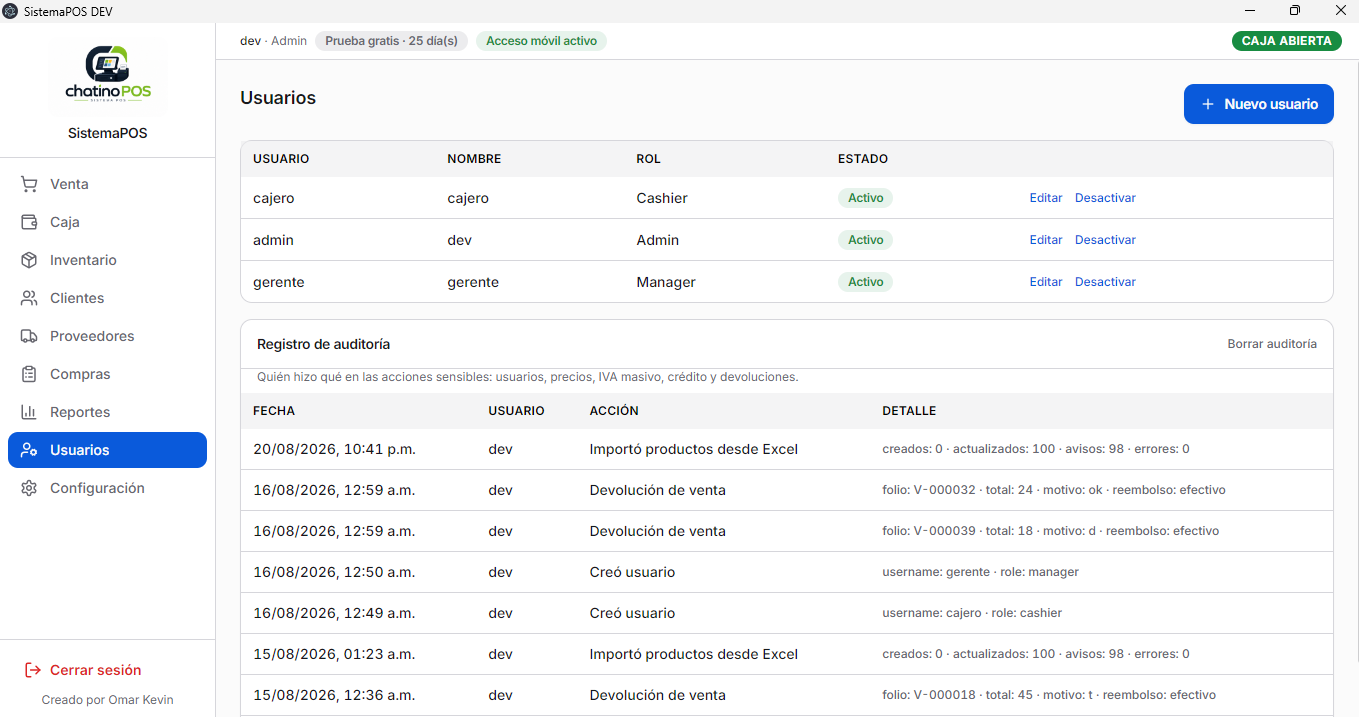This screenshot has height=717, width=1359.
Task: Click the ESTADO column header
Action: (863, 159)
